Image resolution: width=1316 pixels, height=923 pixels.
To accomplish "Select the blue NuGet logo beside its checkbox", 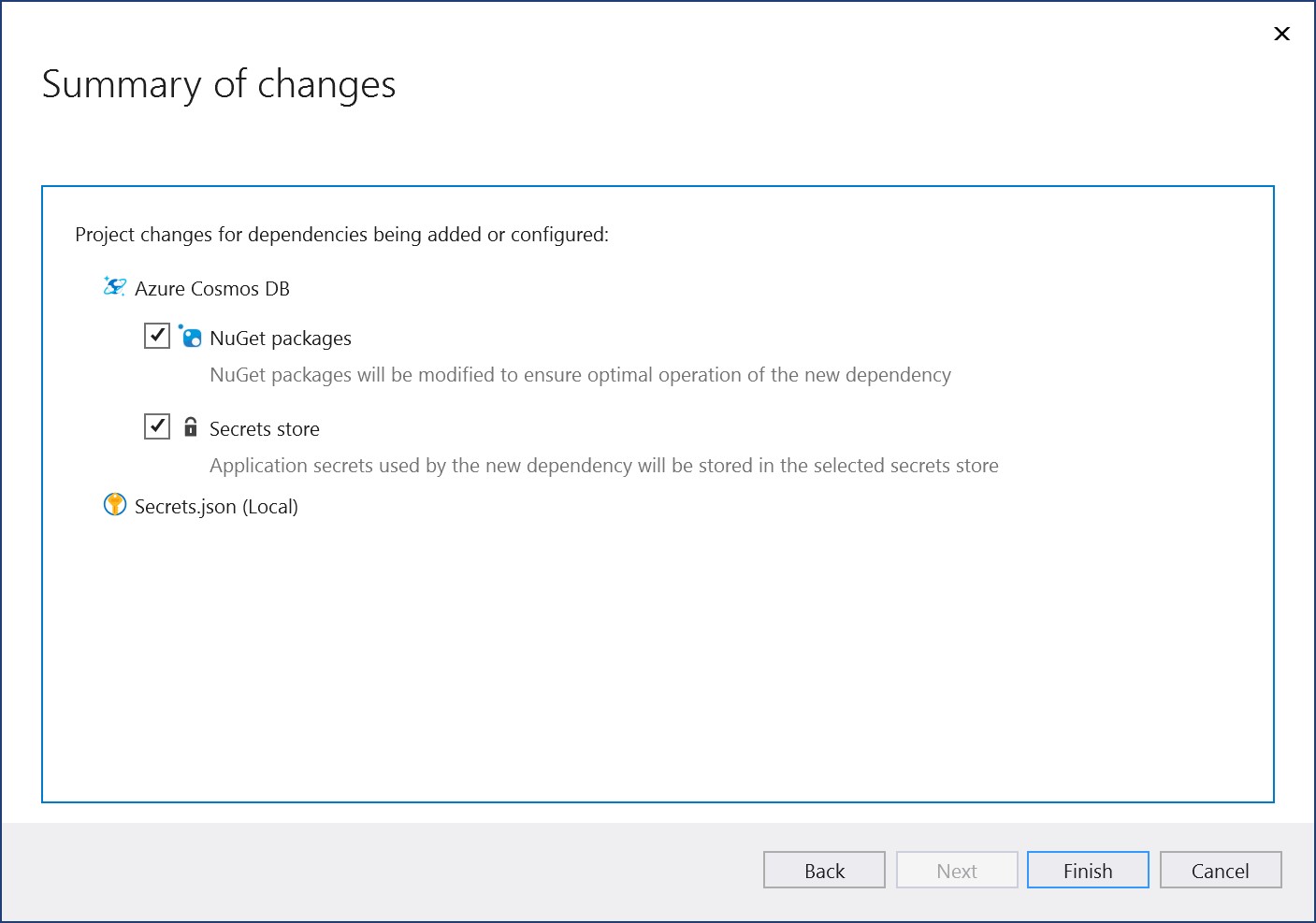I will (x=190, y=337).
